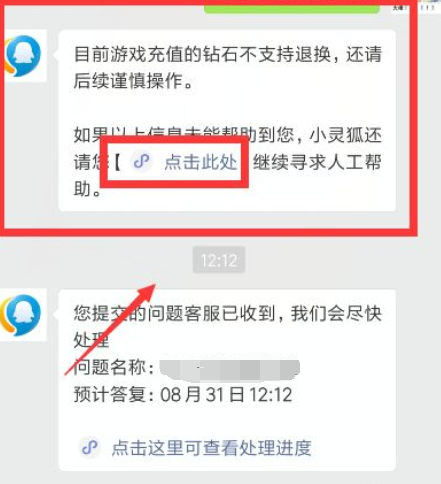441x484 pixels.
Task: Tap the user avatar thumbnail at top right
Action: [399, 7]
